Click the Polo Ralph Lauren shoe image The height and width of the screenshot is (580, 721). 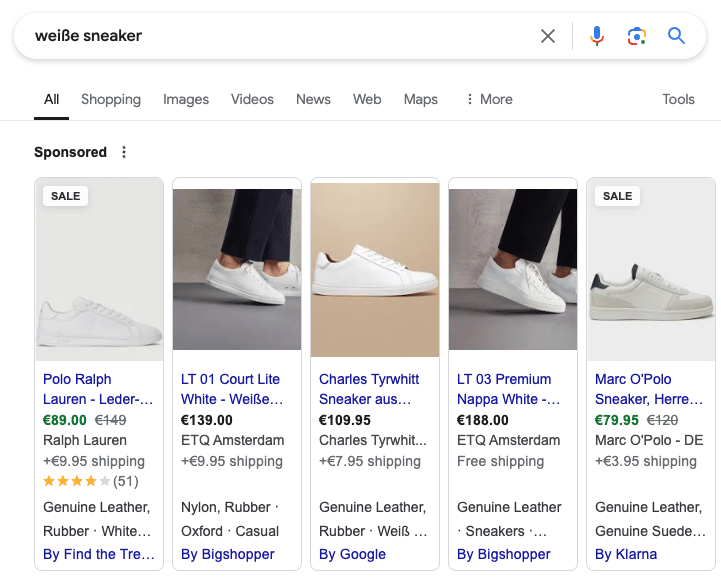click(x=99, y=270)
